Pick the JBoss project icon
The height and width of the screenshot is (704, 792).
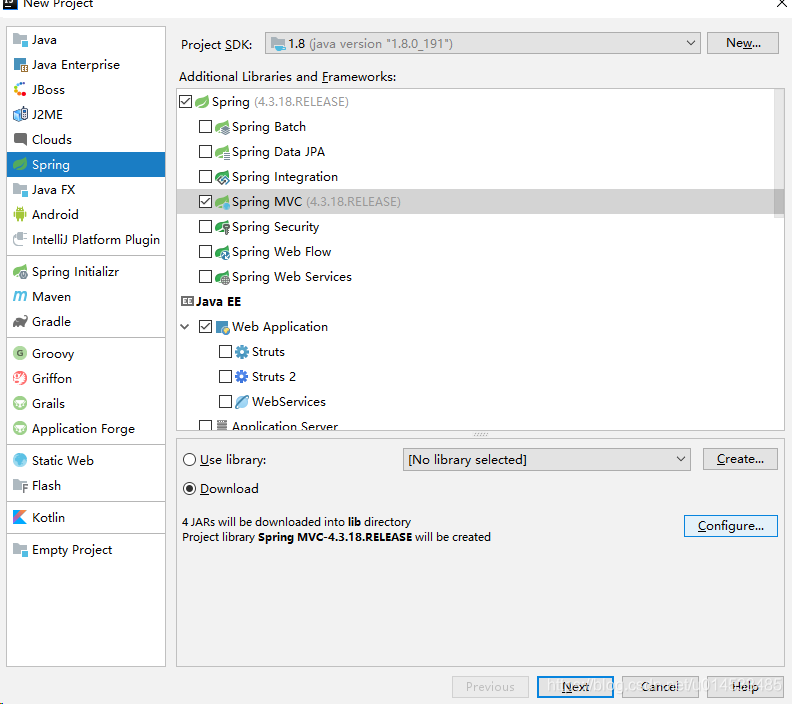(x=20, y=89)
